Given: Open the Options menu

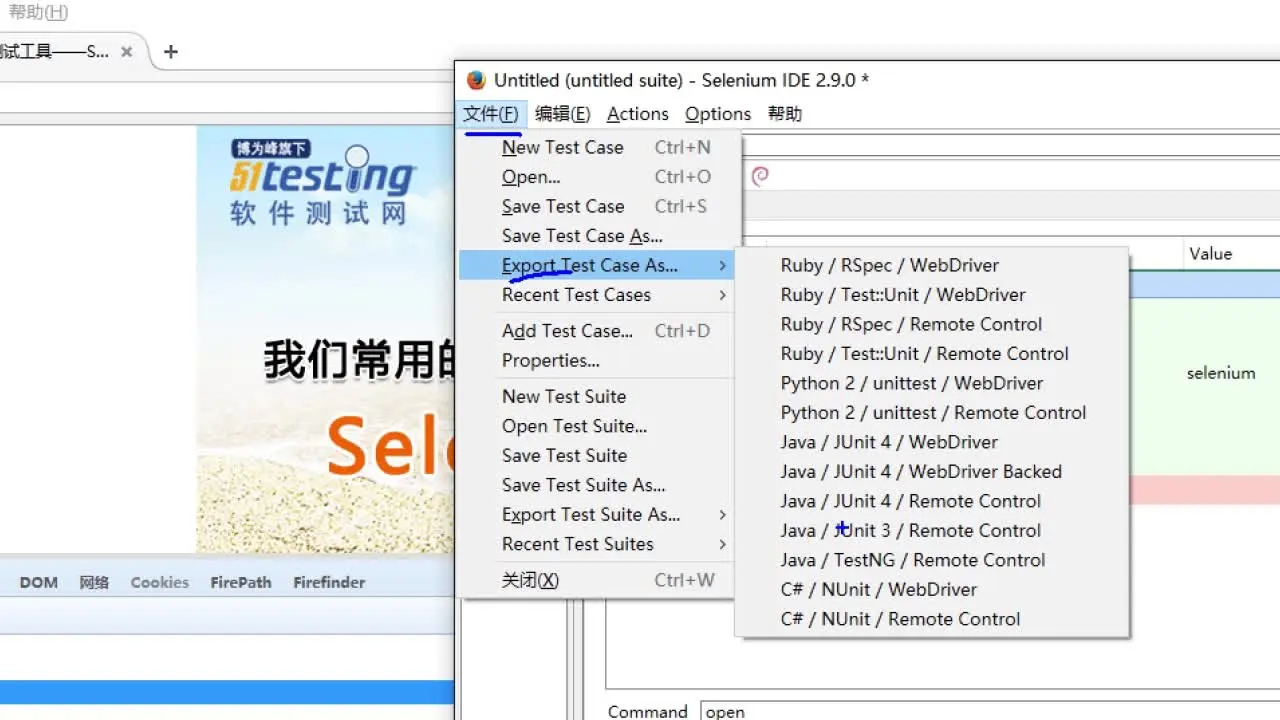Looking at the screenshot, I should [x=718, y=114].
